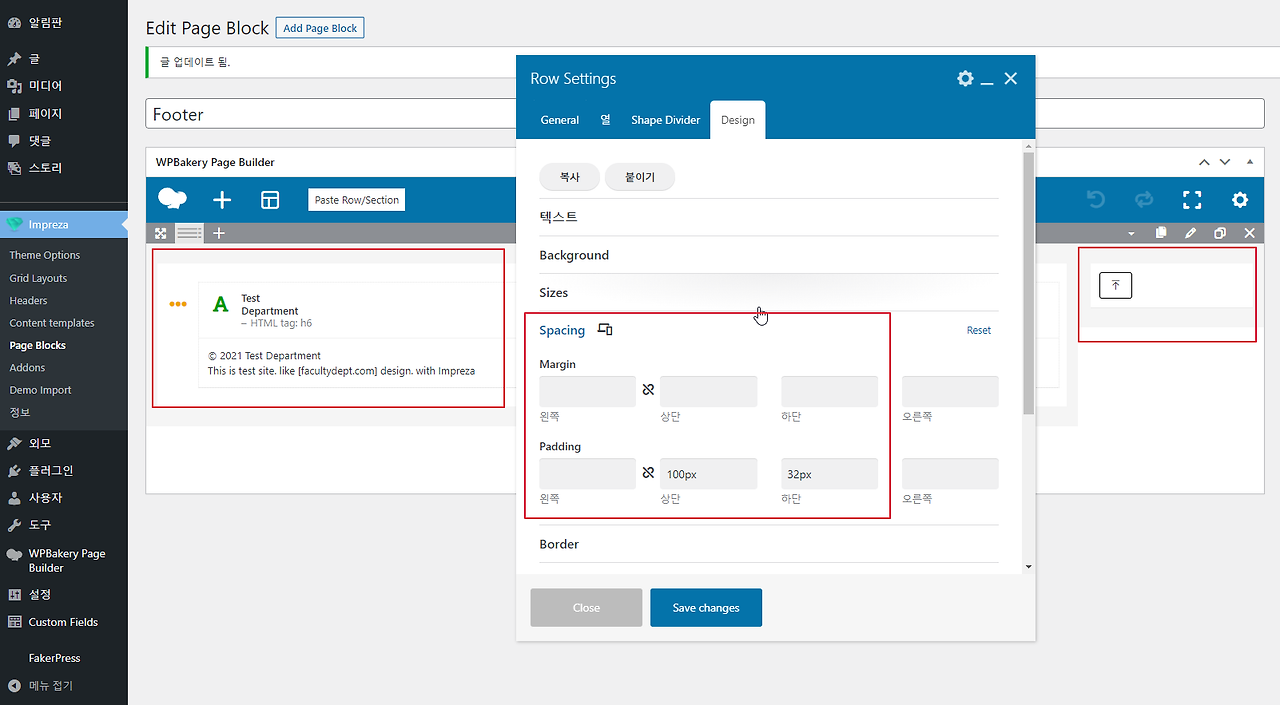Switch to General tab
This screenshot has height=705, width=1280.
click(560, 120)
